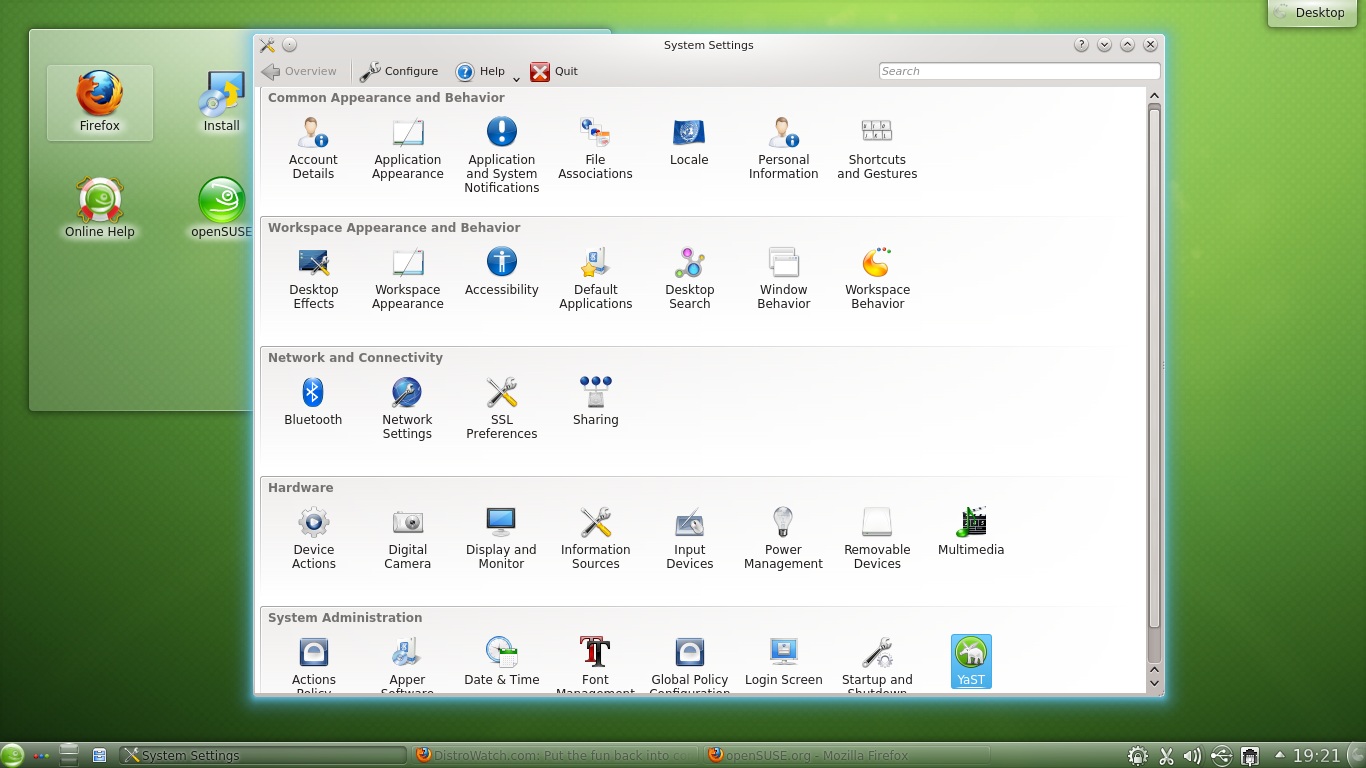Open Digital Camera settings
The width and height of the screenshot is (1366, 768).
(x=407, y=538)
